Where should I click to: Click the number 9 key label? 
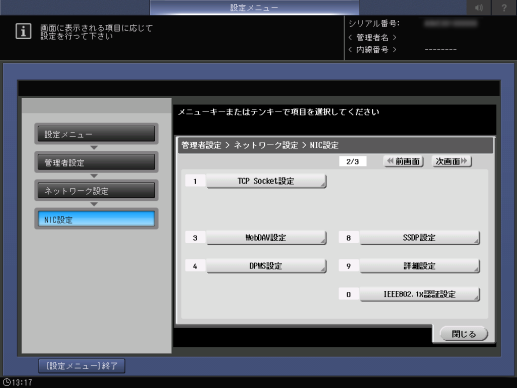tap(349, 266)
